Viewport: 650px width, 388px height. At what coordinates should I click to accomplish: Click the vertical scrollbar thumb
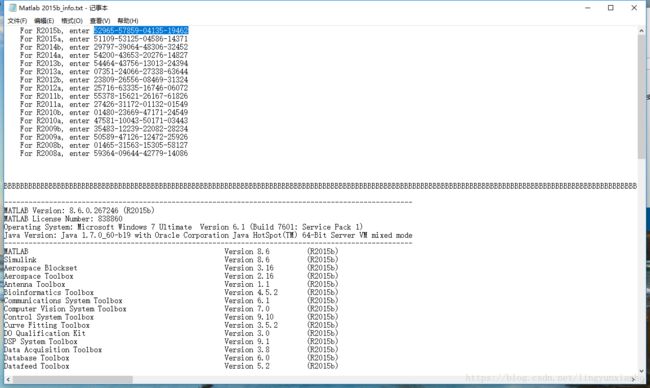pos(642,96)
